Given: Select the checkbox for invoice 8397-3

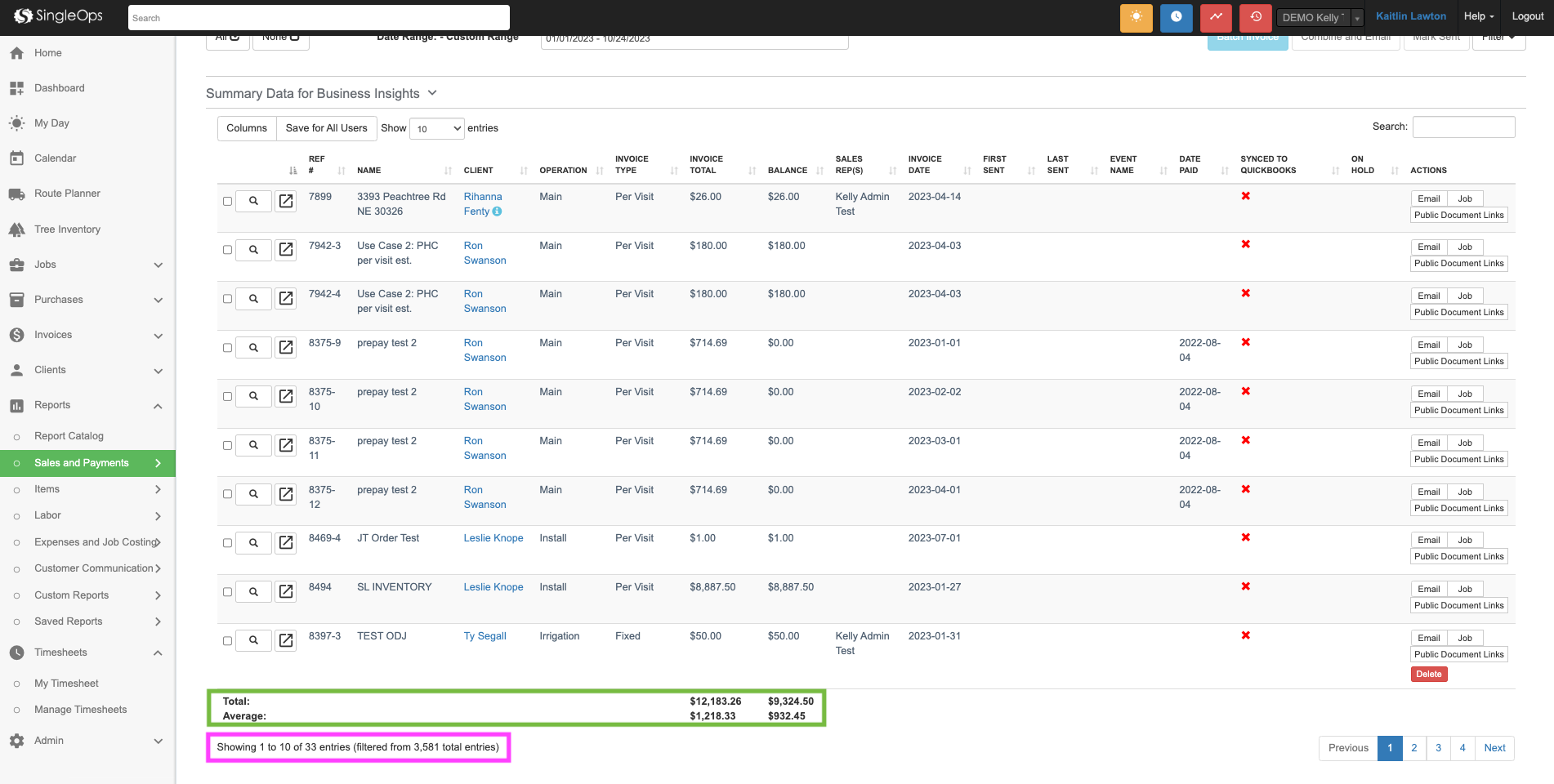Looking at the screenshot, I should point(227,641).
